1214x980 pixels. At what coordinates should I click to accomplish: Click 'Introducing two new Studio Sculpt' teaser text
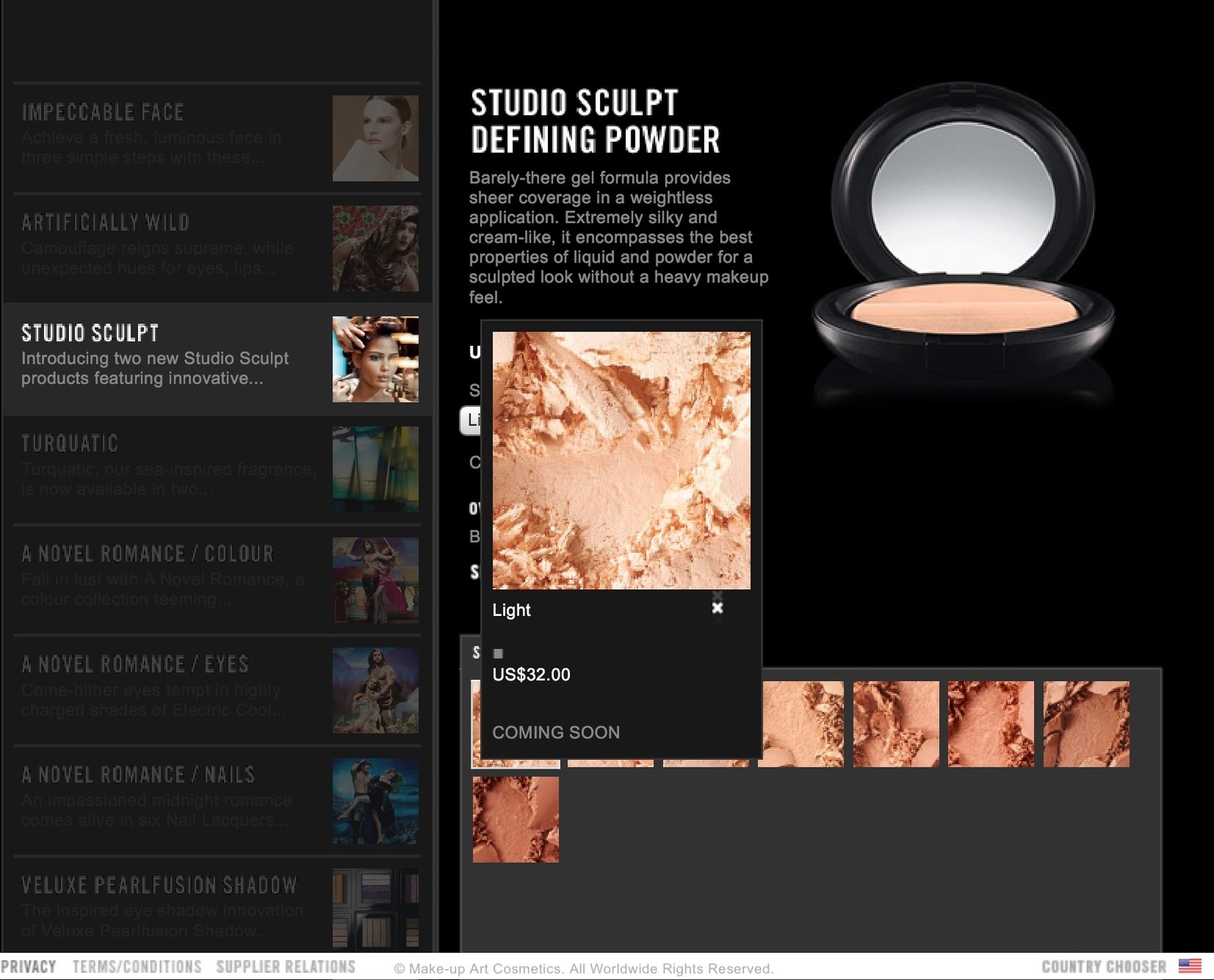[155, 368]
